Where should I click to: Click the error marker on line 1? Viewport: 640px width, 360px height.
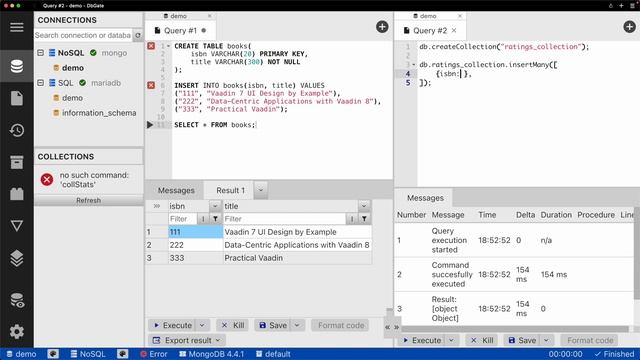151,46
